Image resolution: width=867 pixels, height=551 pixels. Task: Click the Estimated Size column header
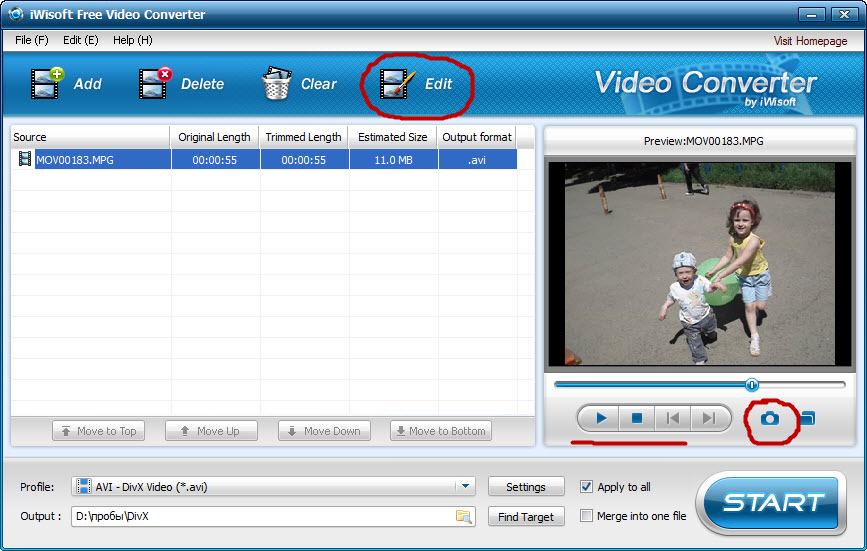tap(393, 137)
